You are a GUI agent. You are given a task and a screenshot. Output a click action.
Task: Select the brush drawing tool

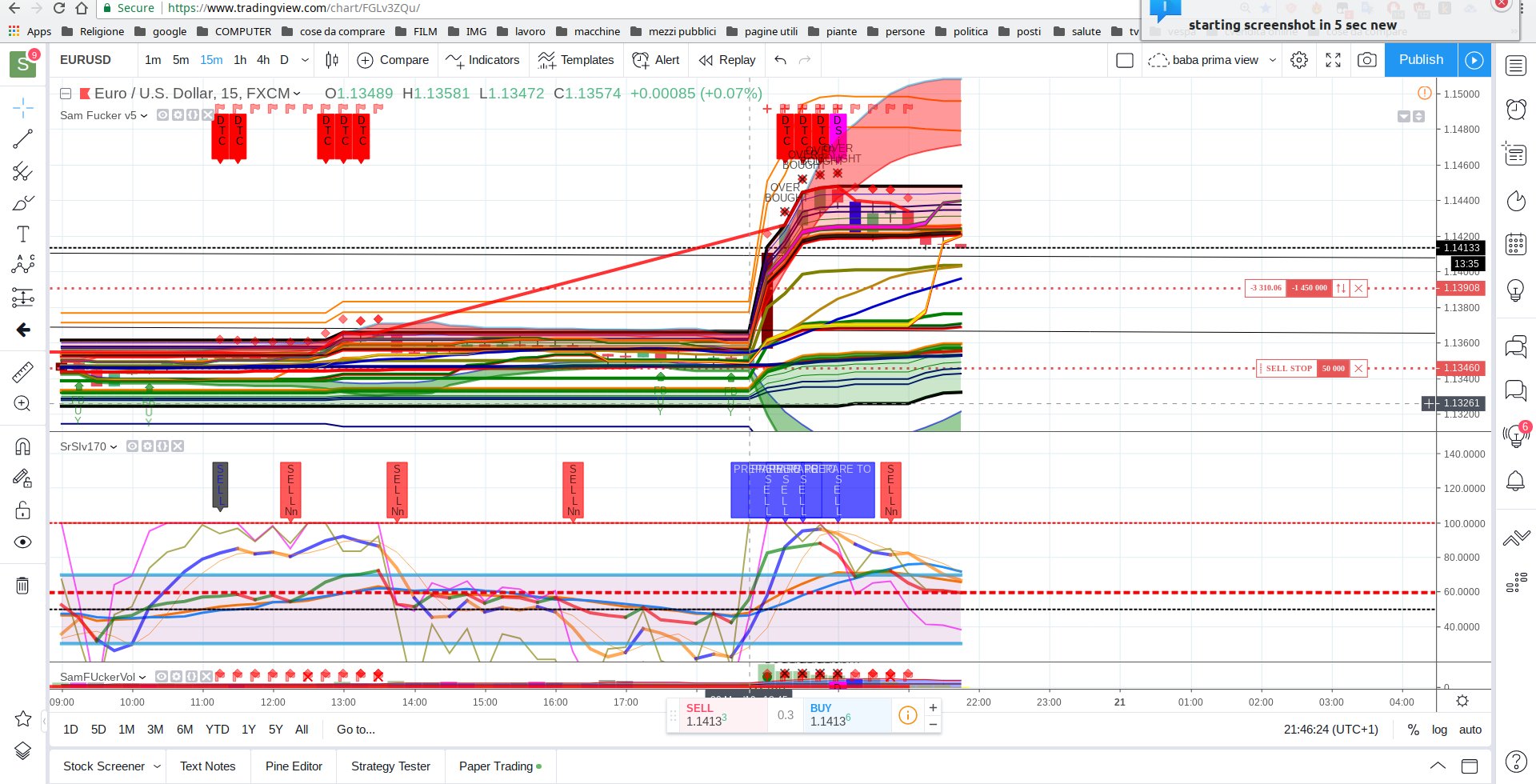click(x=23, y=202)
